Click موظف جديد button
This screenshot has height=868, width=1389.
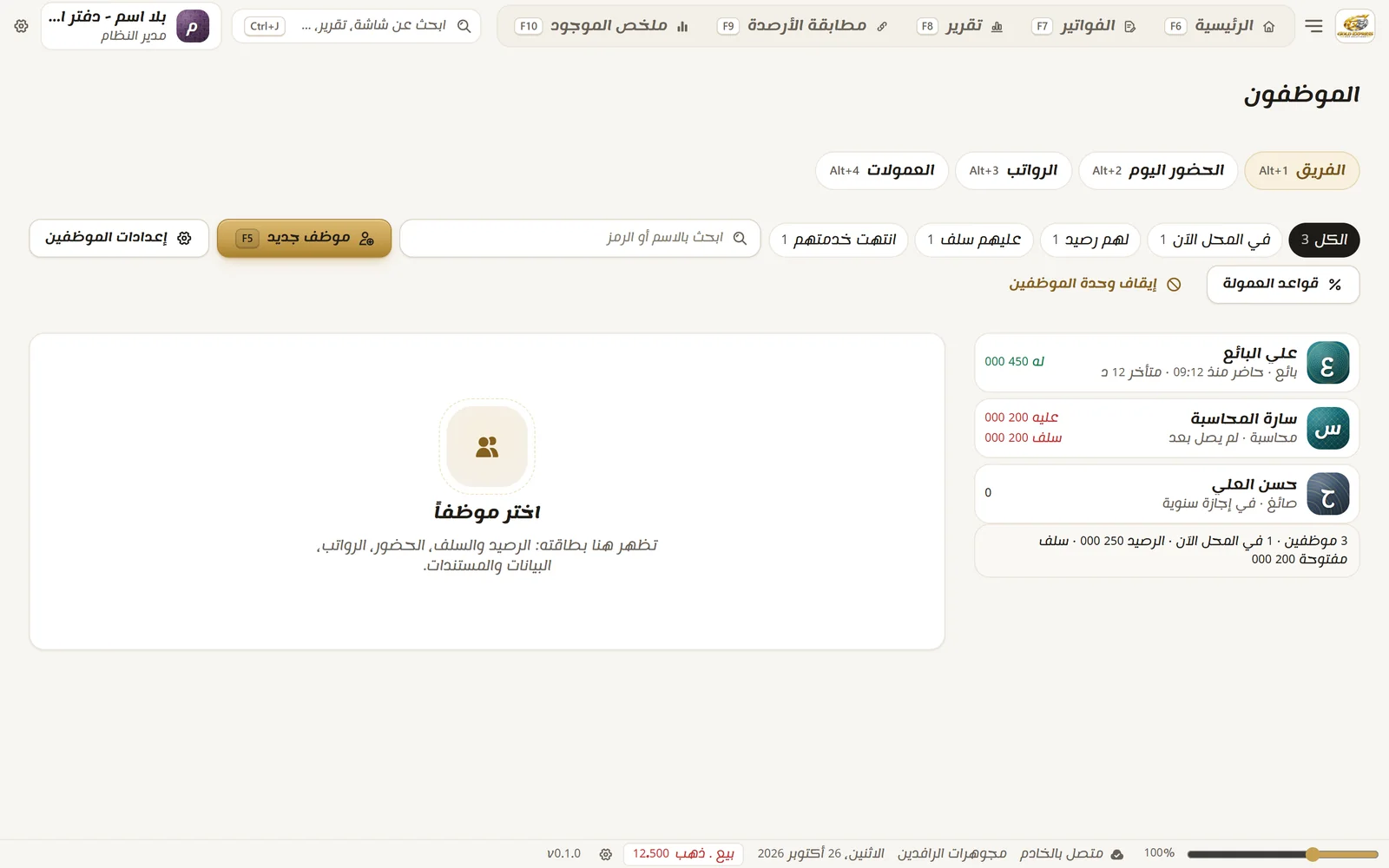pyautogui.click(x=305, y=238)
